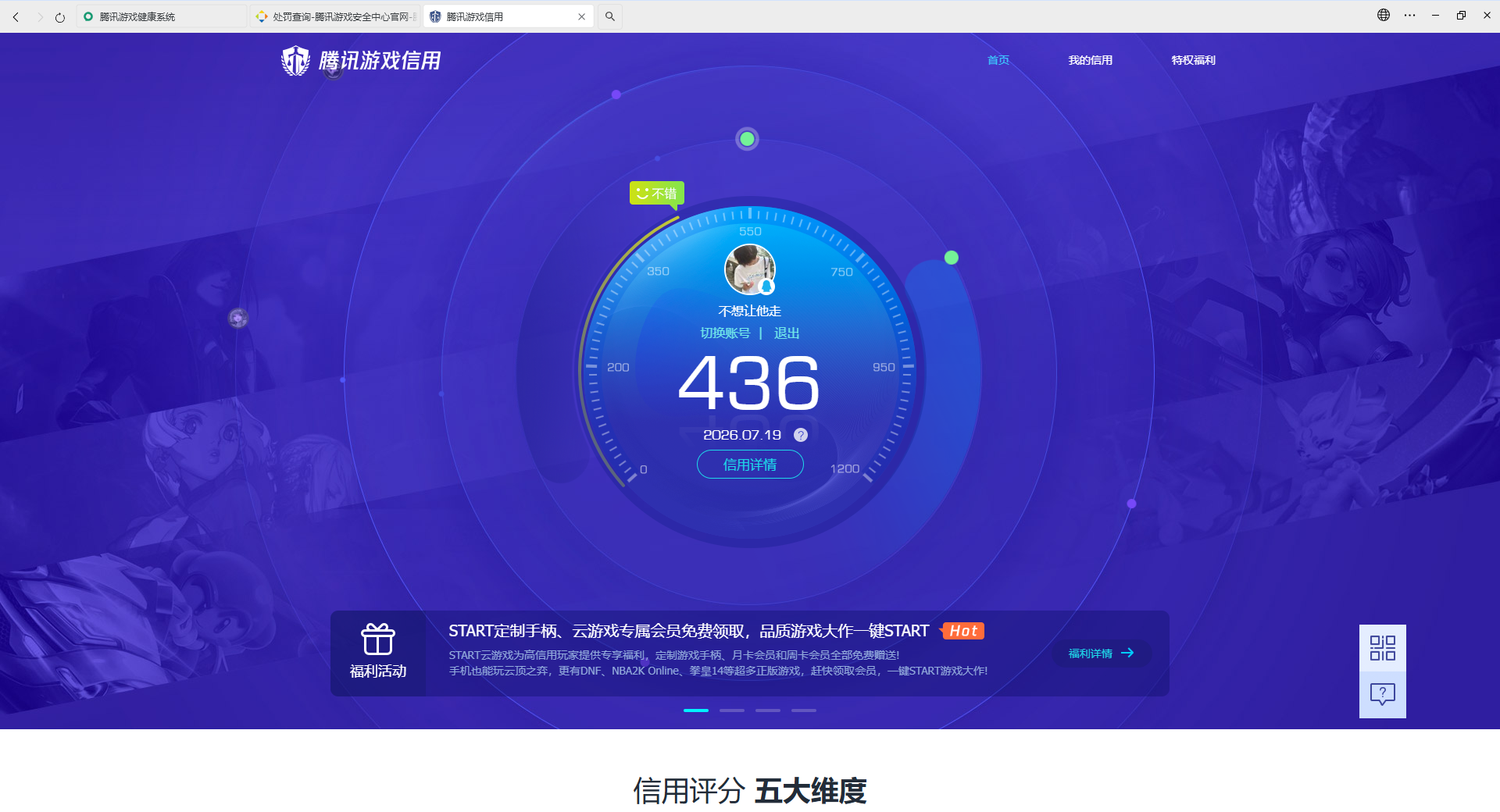Viewport: 1500px width, 812px height.
Task: Click the red Hot badge
Action: 962,631
